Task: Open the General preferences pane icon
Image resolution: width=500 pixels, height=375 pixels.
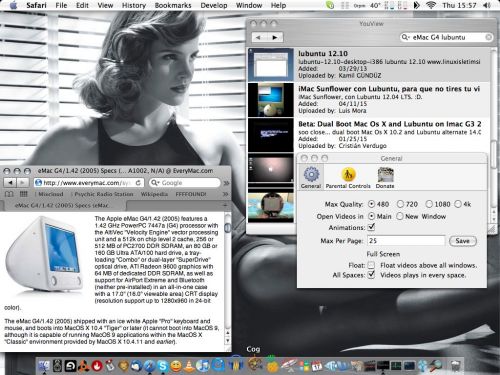Action: pyautogui.click(x=311, y=177)
